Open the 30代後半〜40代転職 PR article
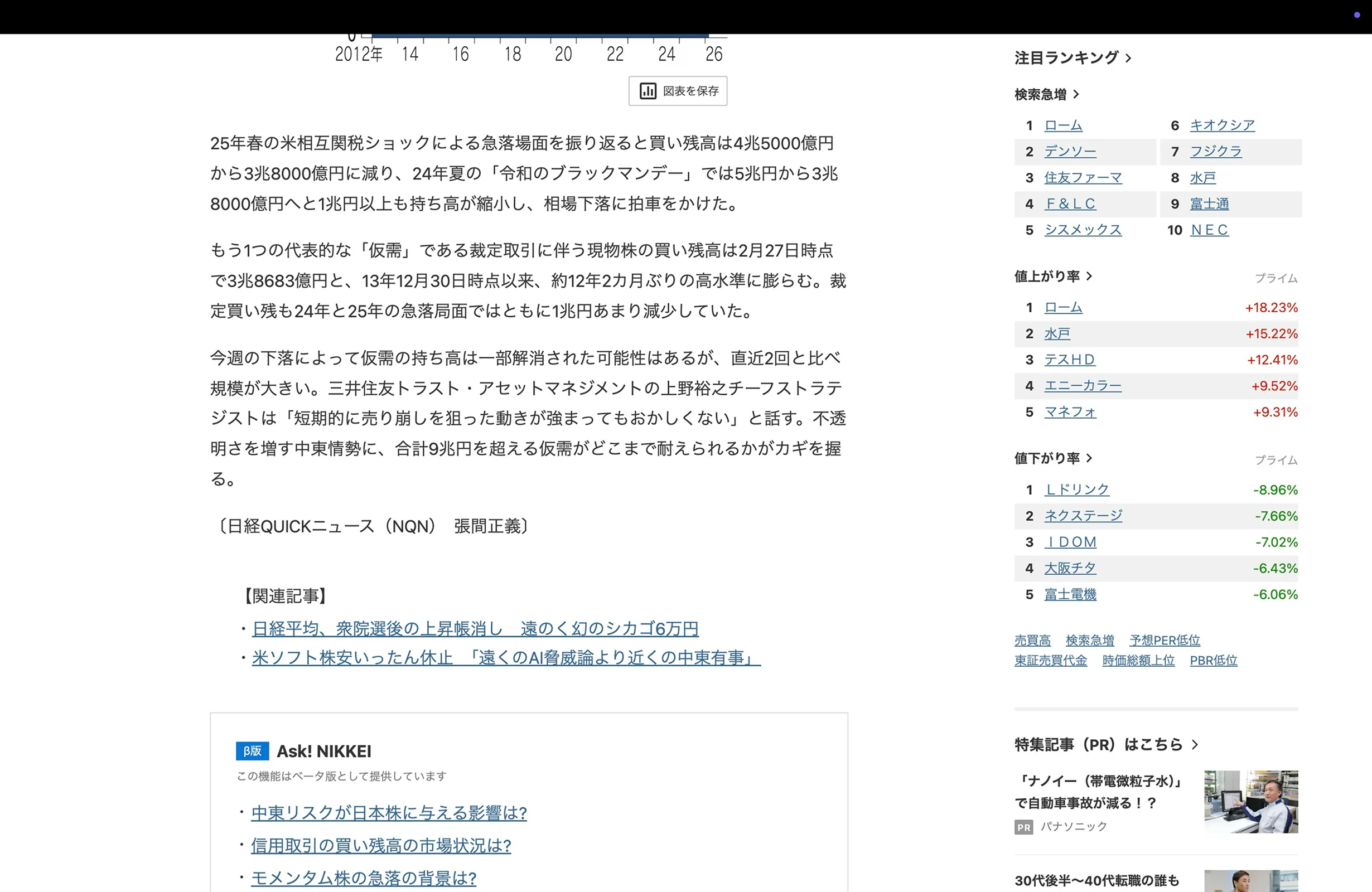This screenshot has height=892, width=1372. coord(1096,881)
